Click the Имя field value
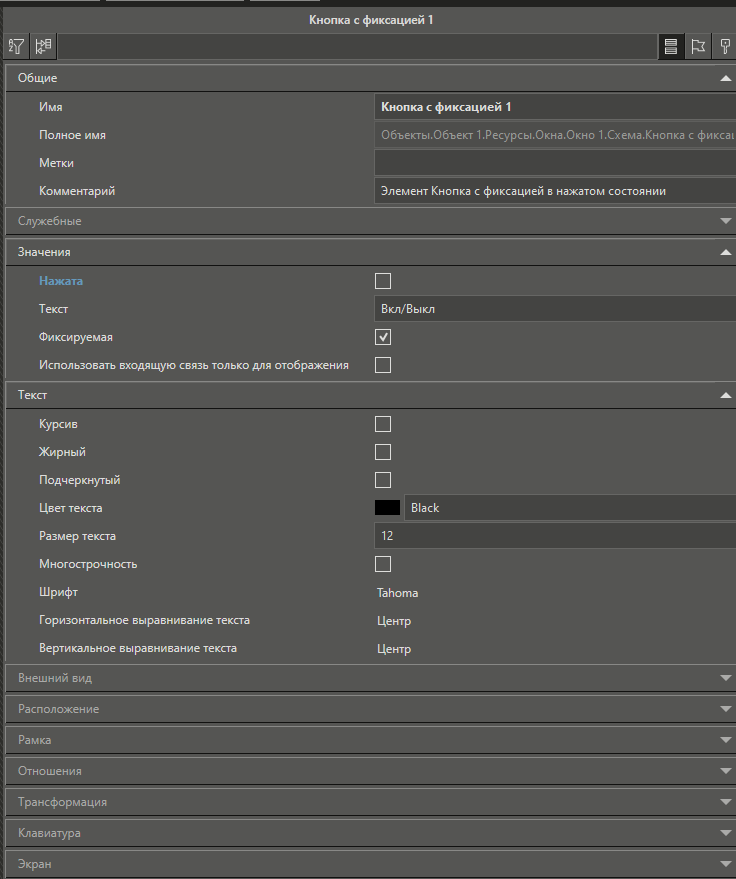Image resolution: width=736 pixels, height=879 pixels. coord(555,107)
